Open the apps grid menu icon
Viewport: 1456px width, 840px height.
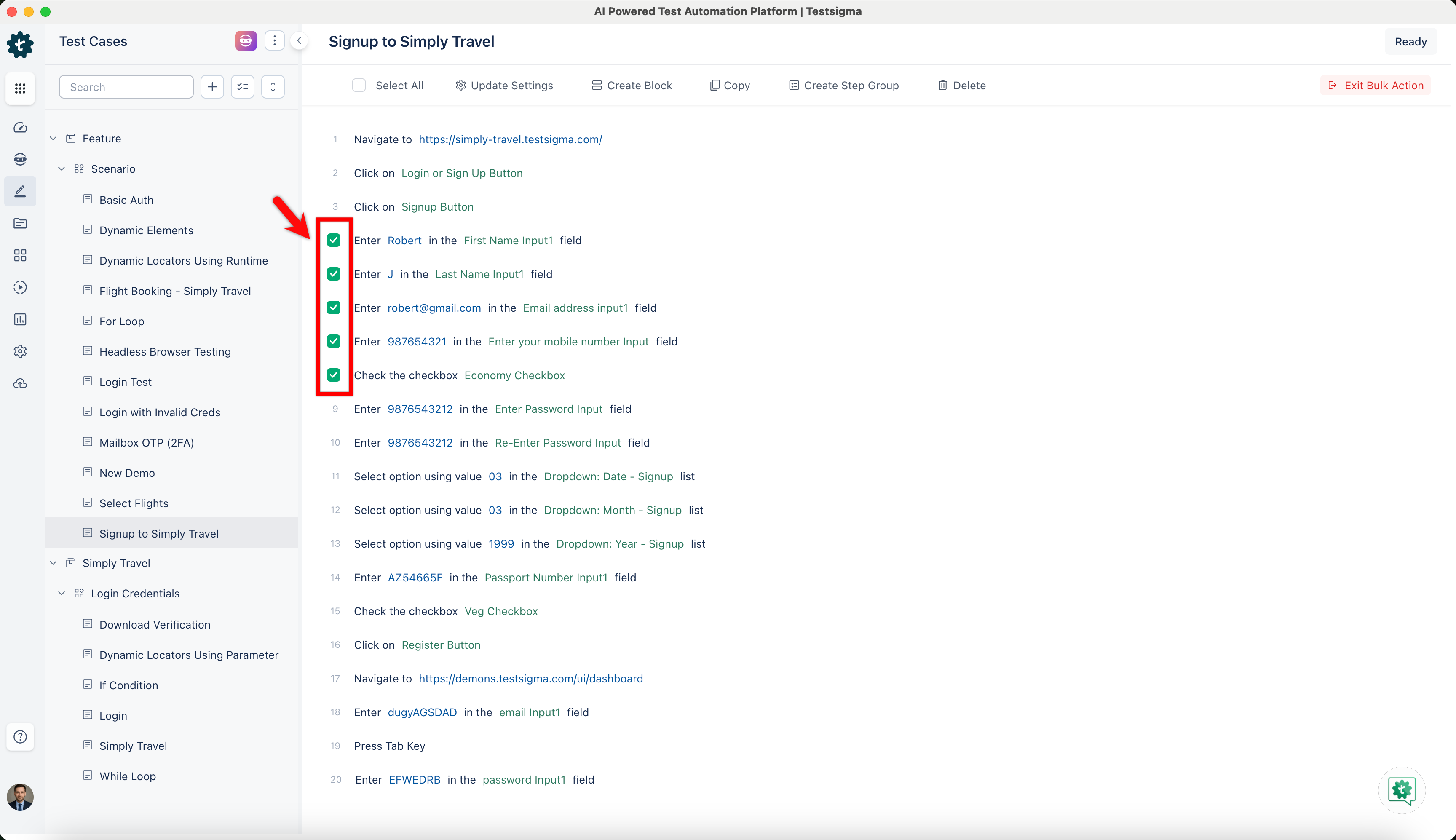pos(20,88)
